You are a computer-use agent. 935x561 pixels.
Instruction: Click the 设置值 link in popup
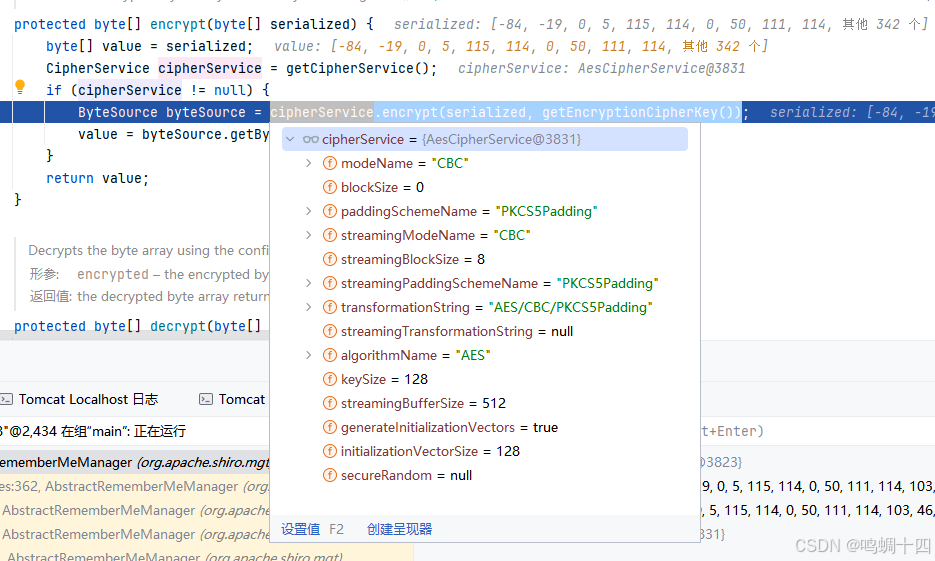point(301,529)
